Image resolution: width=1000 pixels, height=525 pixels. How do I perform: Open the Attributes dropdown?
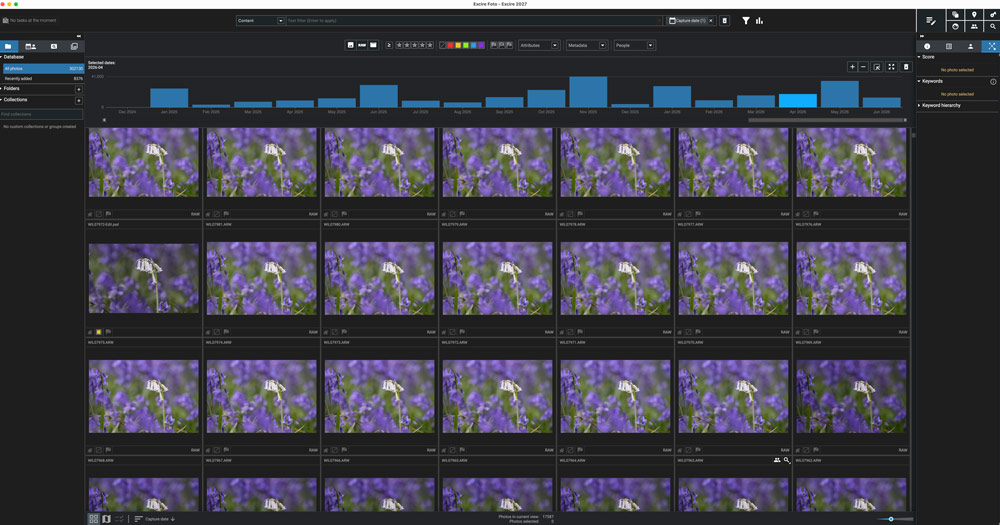tap(539, 45)
